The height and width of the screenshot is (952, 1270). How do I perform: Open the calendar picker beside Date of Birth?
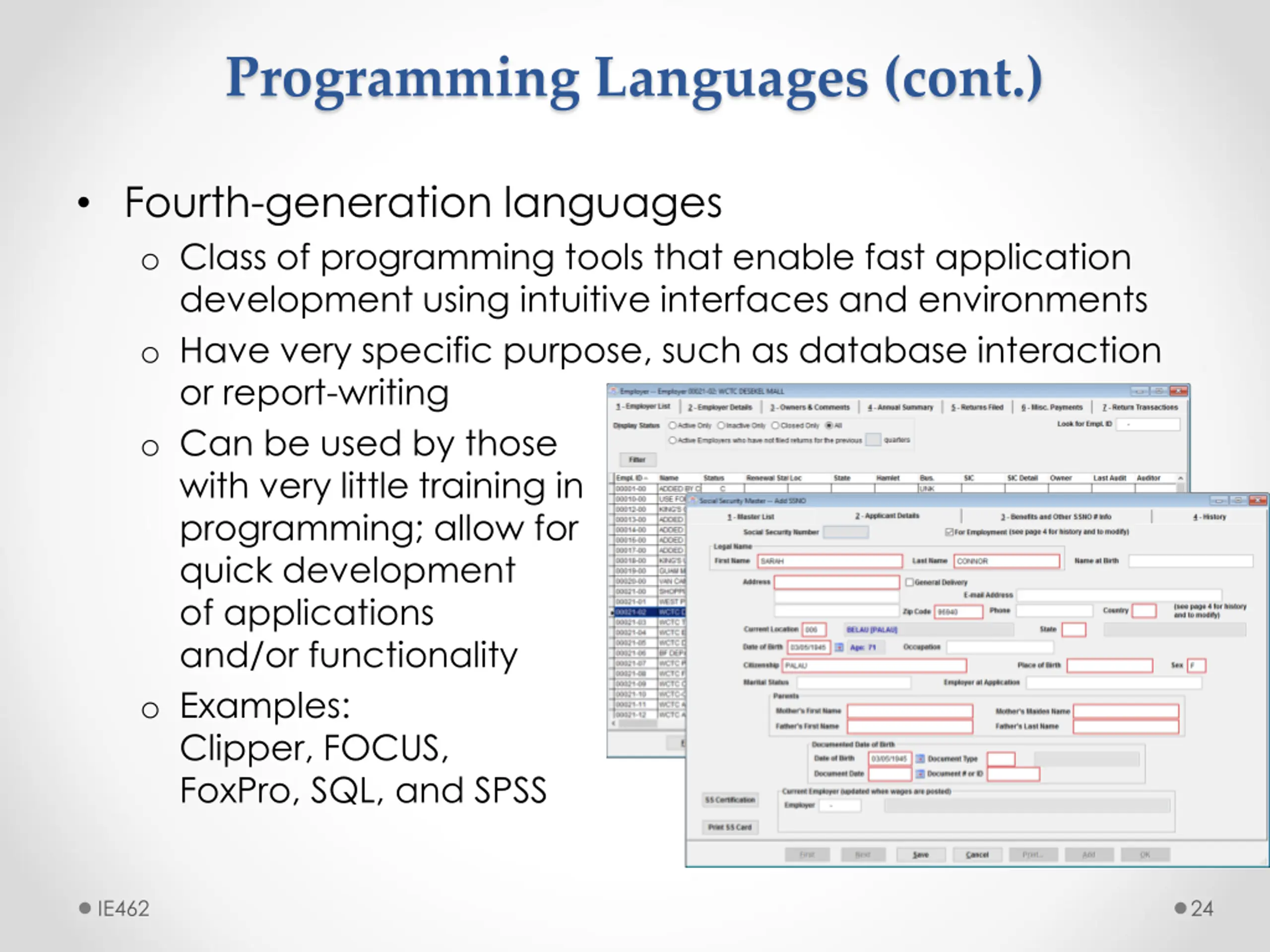point(839,647)
